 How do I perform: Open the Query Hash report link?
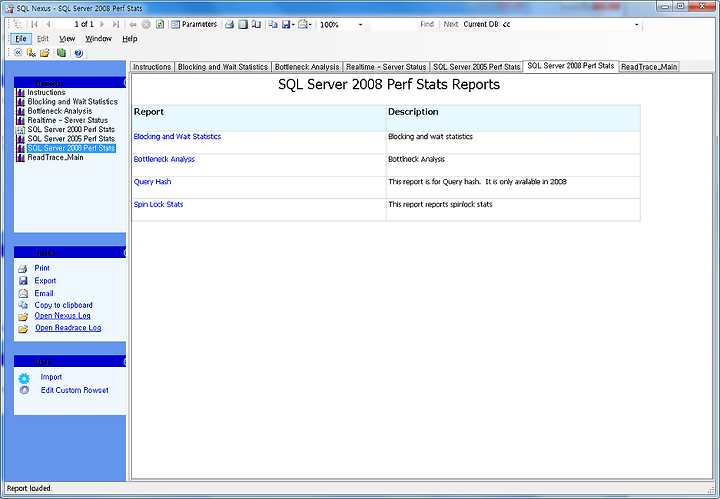point(152,182)
